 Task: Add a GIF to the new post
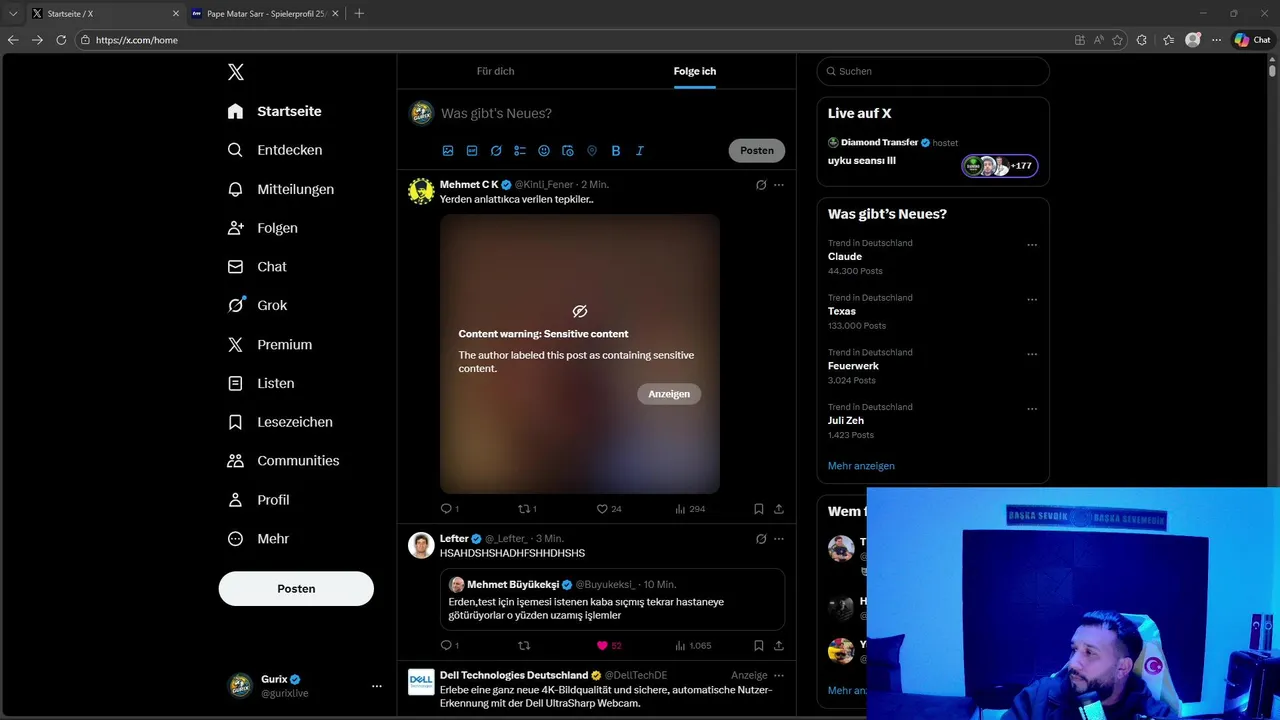pos(472,151)
